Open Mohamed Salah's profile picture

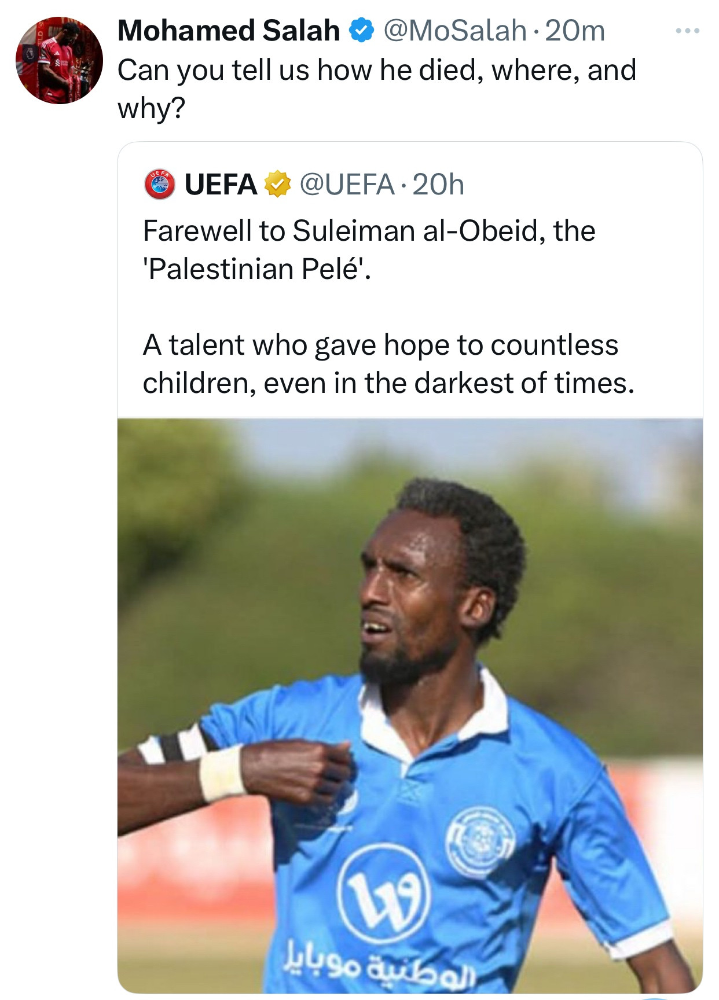59,60
